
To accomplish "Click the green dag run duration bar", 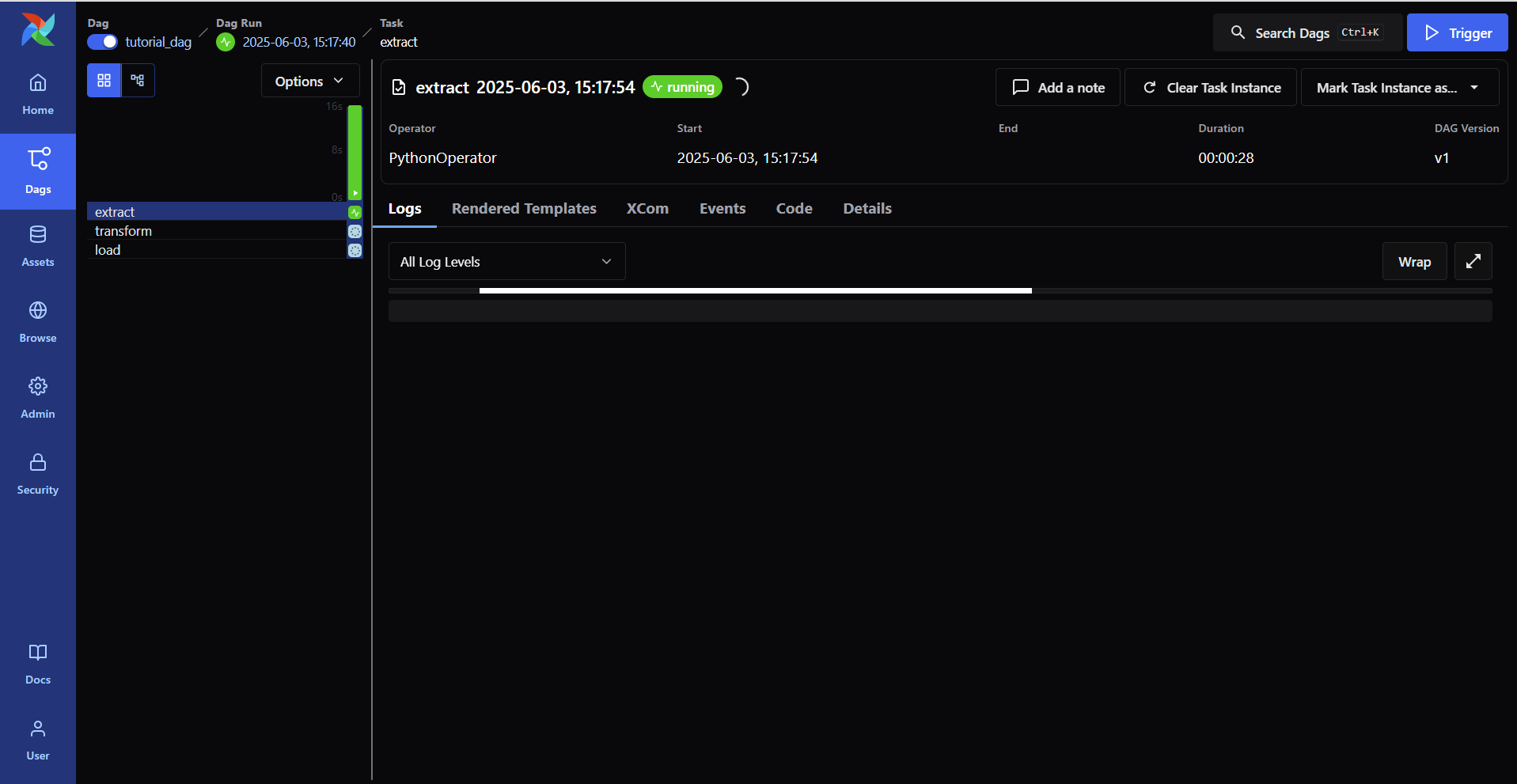I will click(355, 152).
